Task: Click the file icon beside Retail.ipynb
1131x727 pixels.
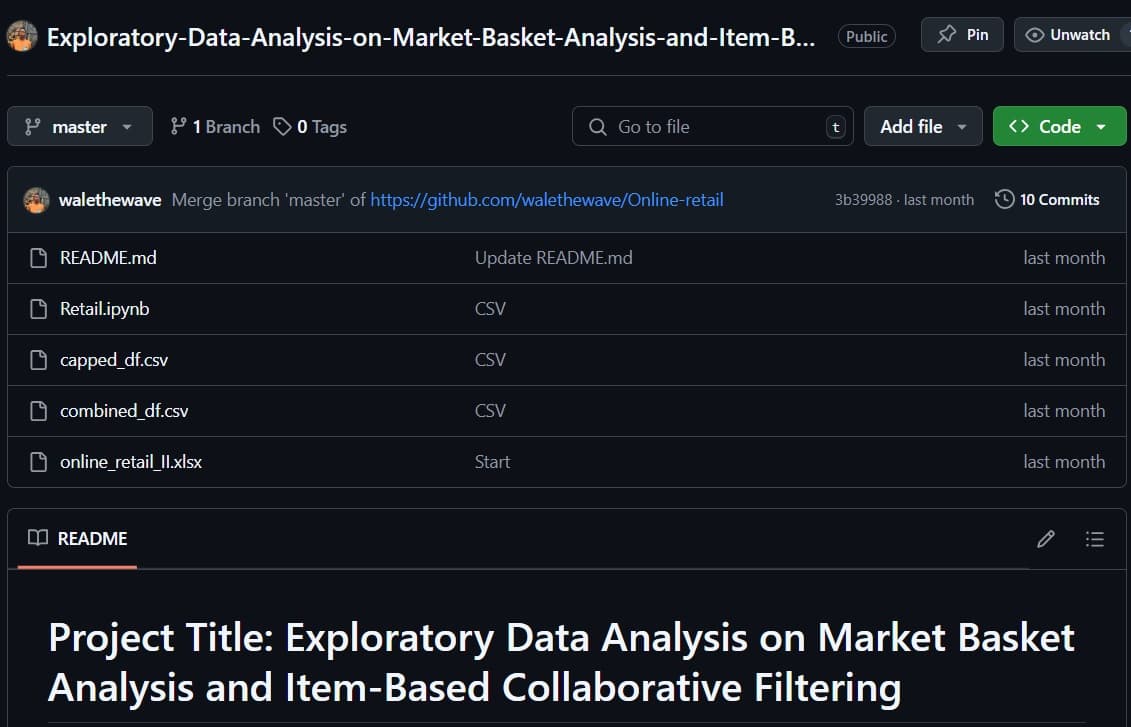Action: click(38, 309)
